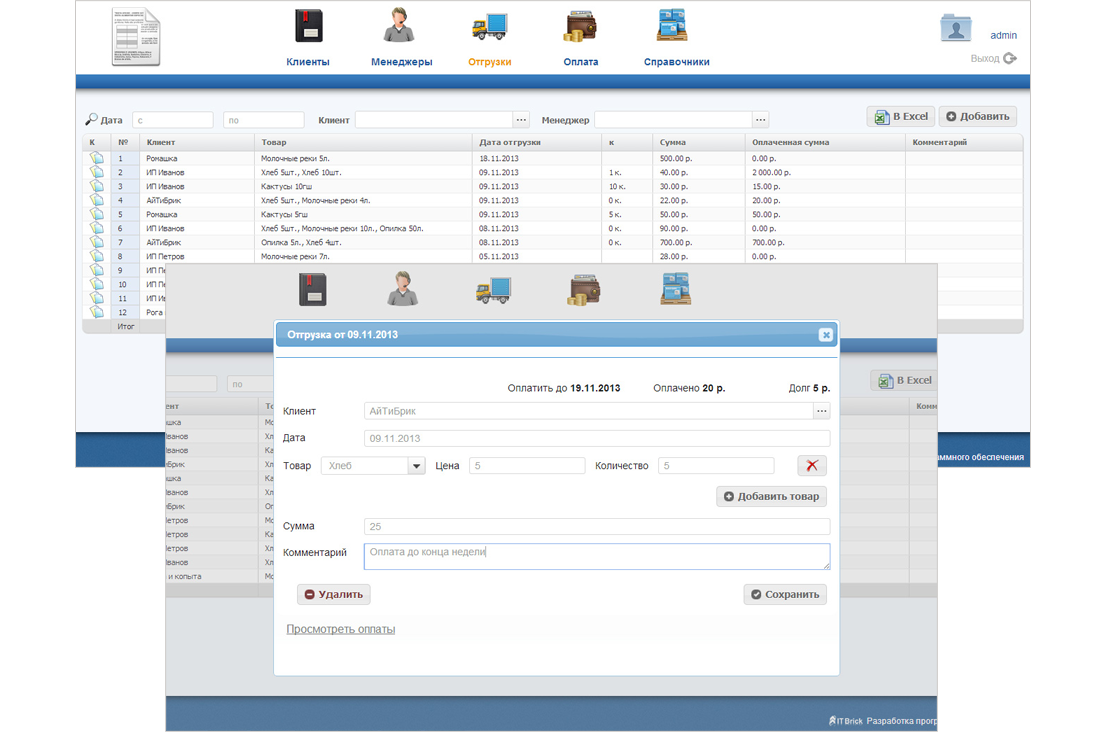Sort by Оплаченная сумма column header

click(x=791, y=142)
